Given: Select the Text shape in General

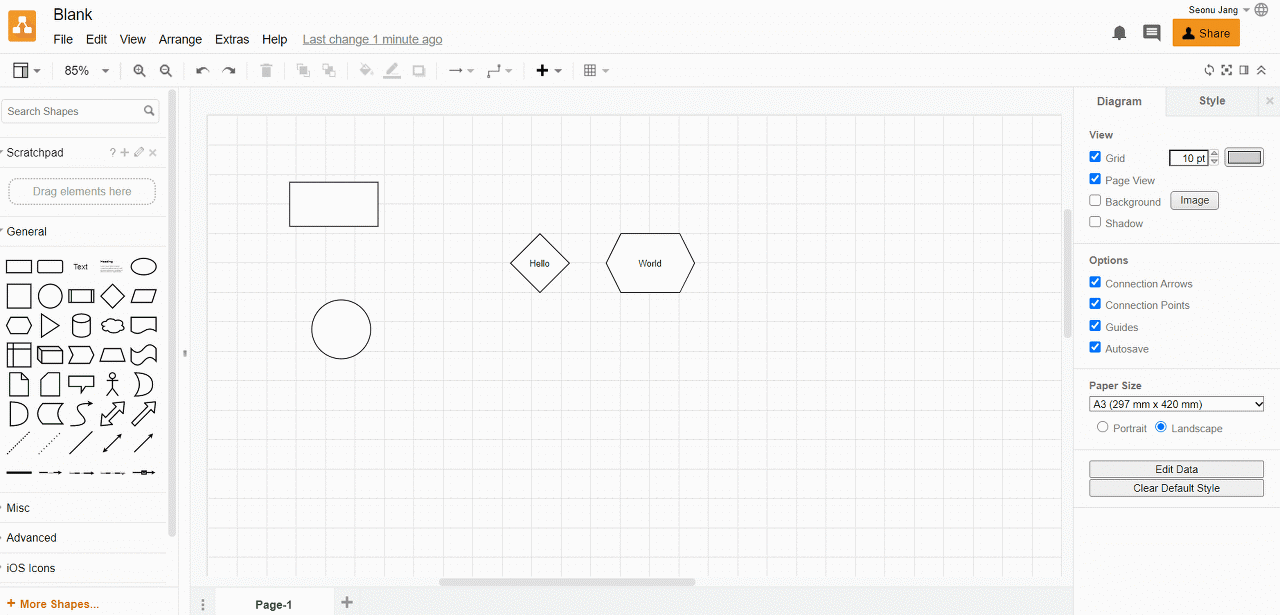Looking at the screenshot, I should click(x=81, y=267).
